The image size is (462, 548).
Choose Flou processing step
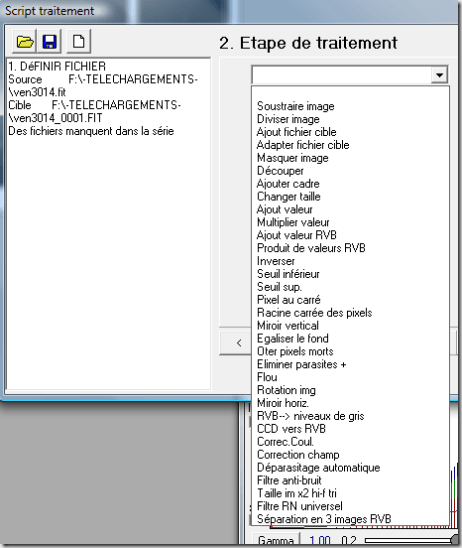point(267,377)
